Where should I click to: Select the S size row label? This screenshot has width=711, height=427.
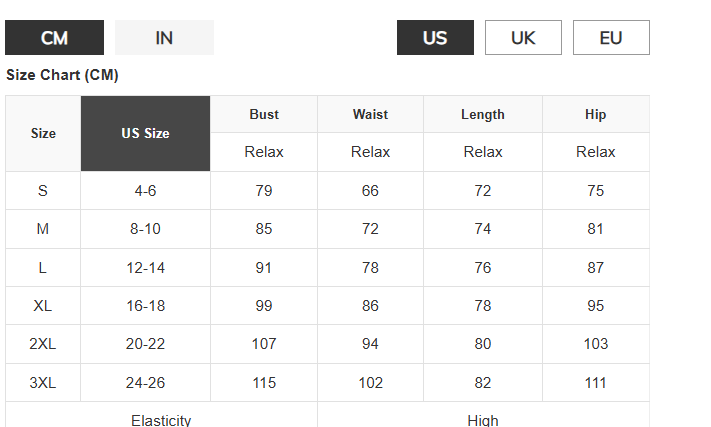43,191
